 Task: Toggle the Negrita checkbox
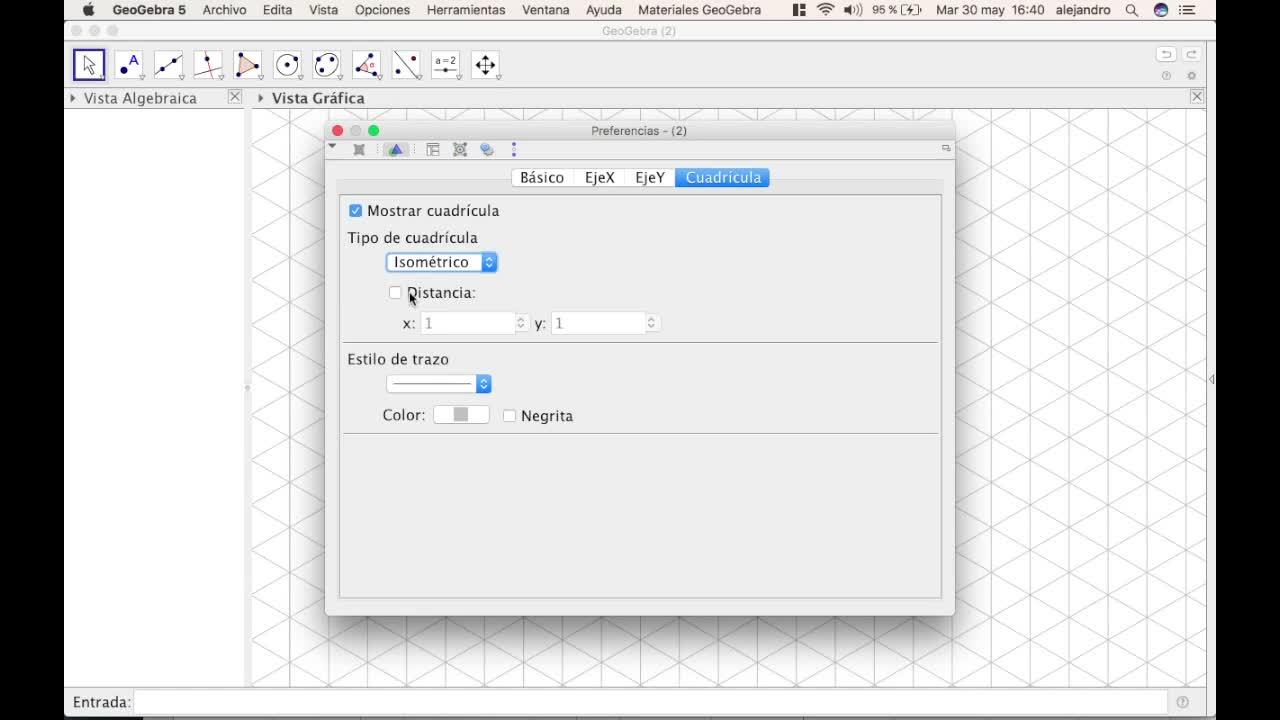[509, 416]
